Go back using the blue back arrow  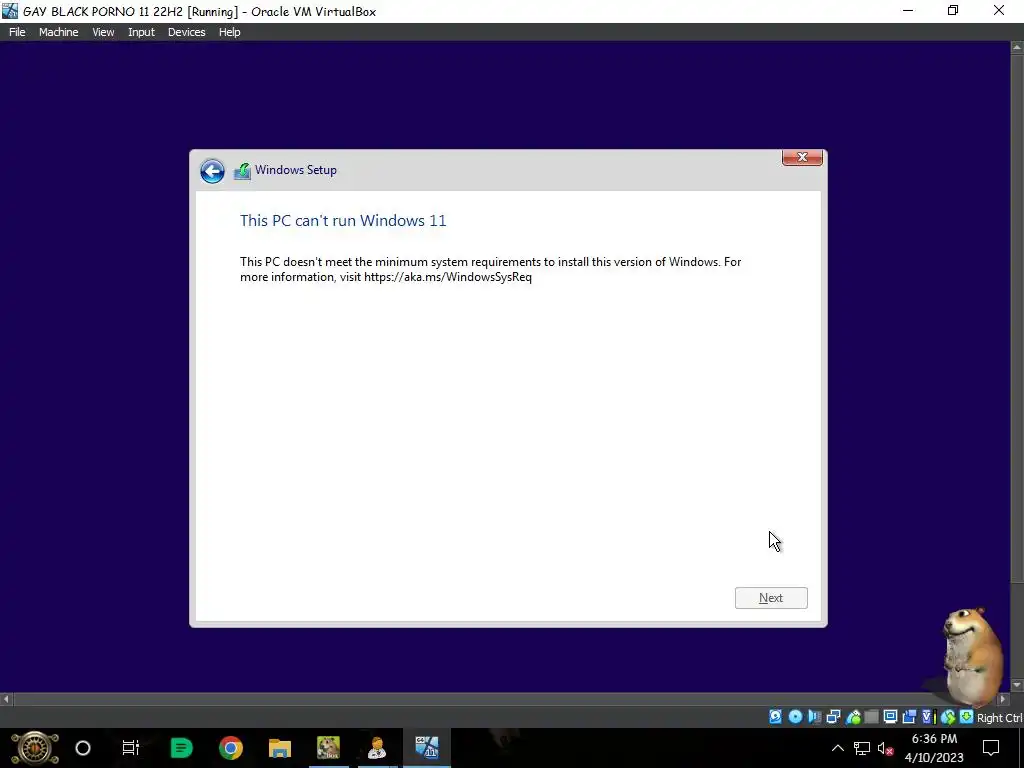(212, 171)
